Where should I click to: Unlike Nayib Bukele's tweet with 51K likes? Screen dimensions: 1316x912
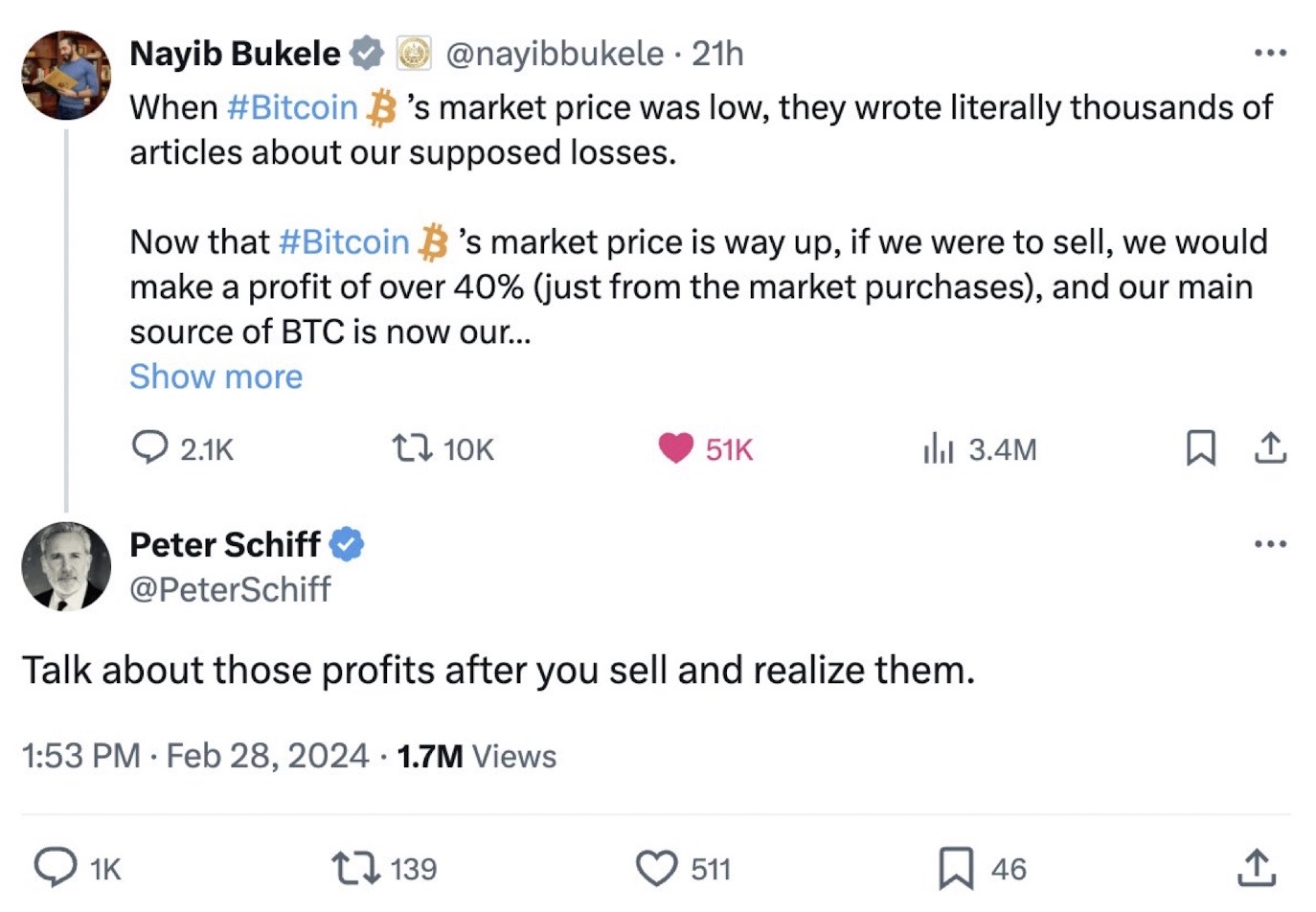(676, 447)
